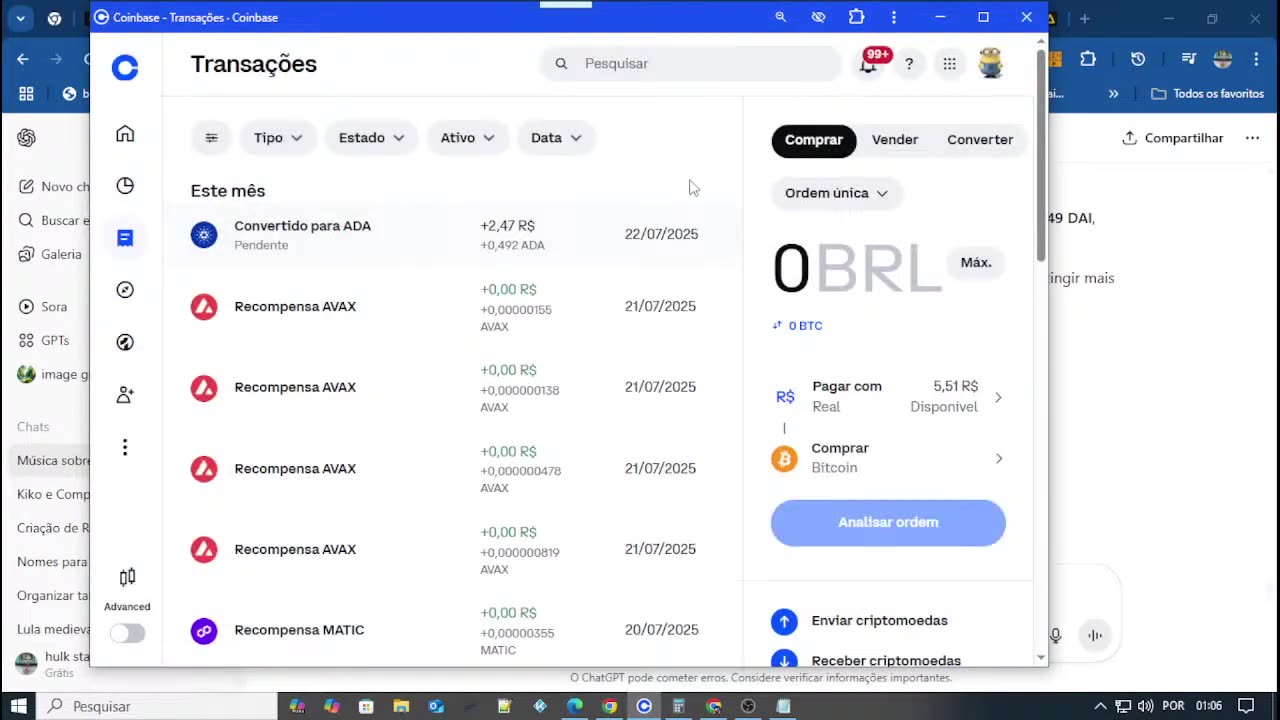This screenshot has width=1280, height=720.
Task: Switch to the Vender tab
Action: (x=895, y=140)
